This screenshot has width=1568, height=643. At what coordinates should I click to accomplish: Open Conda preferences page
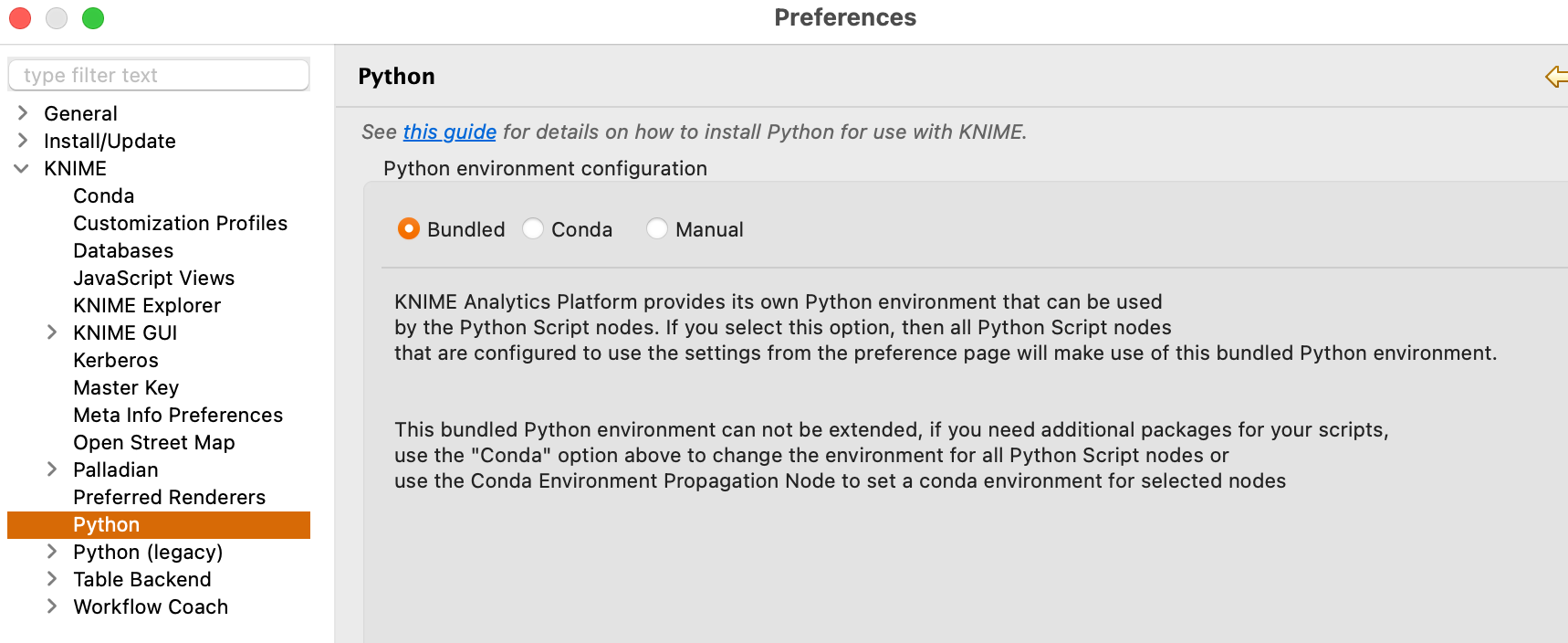(104, 195)
